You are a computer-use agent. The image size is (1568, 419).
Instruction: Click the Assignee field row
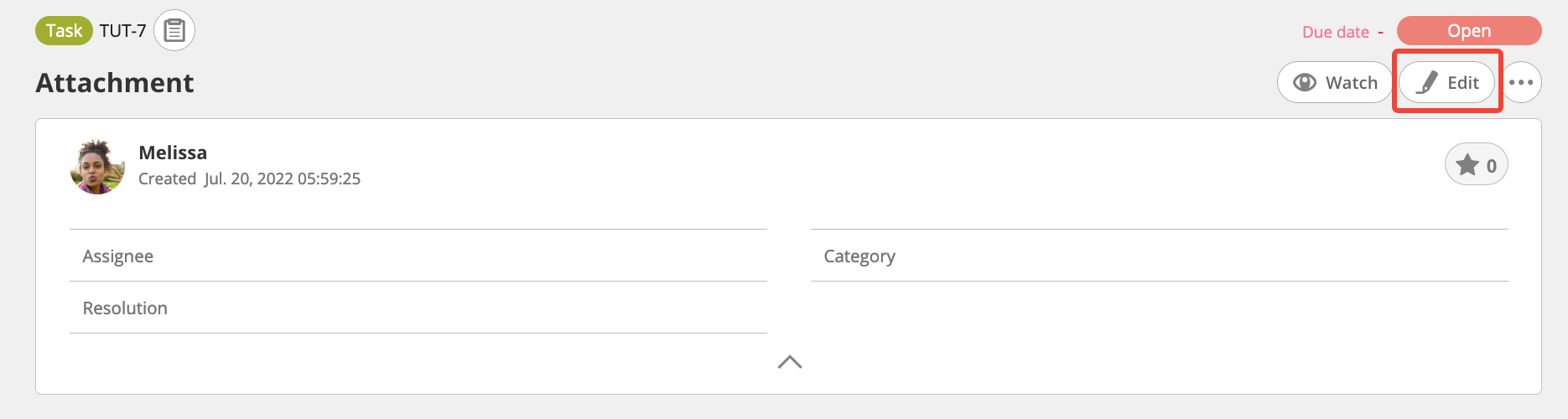click(418, 256)
